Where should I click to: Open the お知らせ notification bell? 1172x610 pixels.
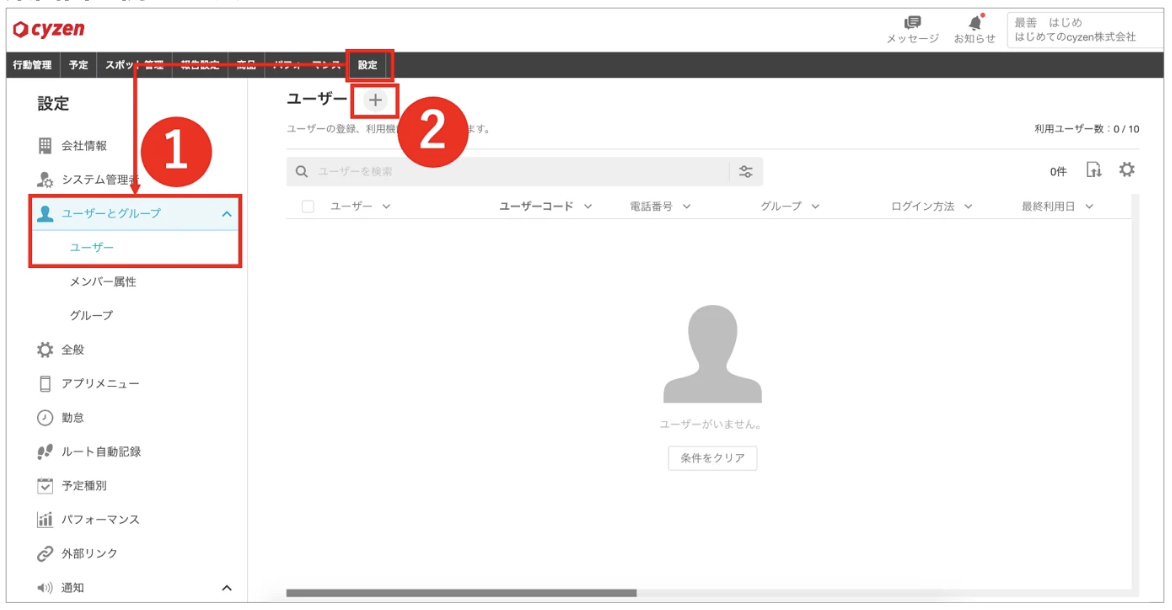pos(975,22)
